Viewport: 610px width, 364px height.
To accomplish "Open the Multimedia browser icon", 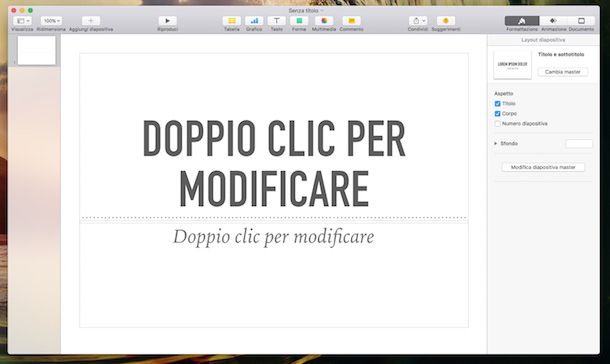I will pyautogui.click(x=324, y=21).
